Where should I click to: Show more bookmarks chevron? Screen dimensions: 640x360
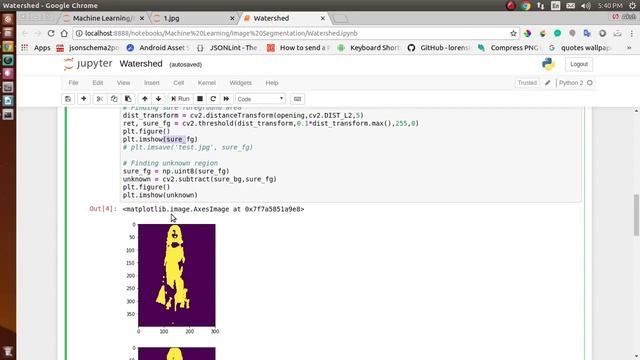coord(629,48)
